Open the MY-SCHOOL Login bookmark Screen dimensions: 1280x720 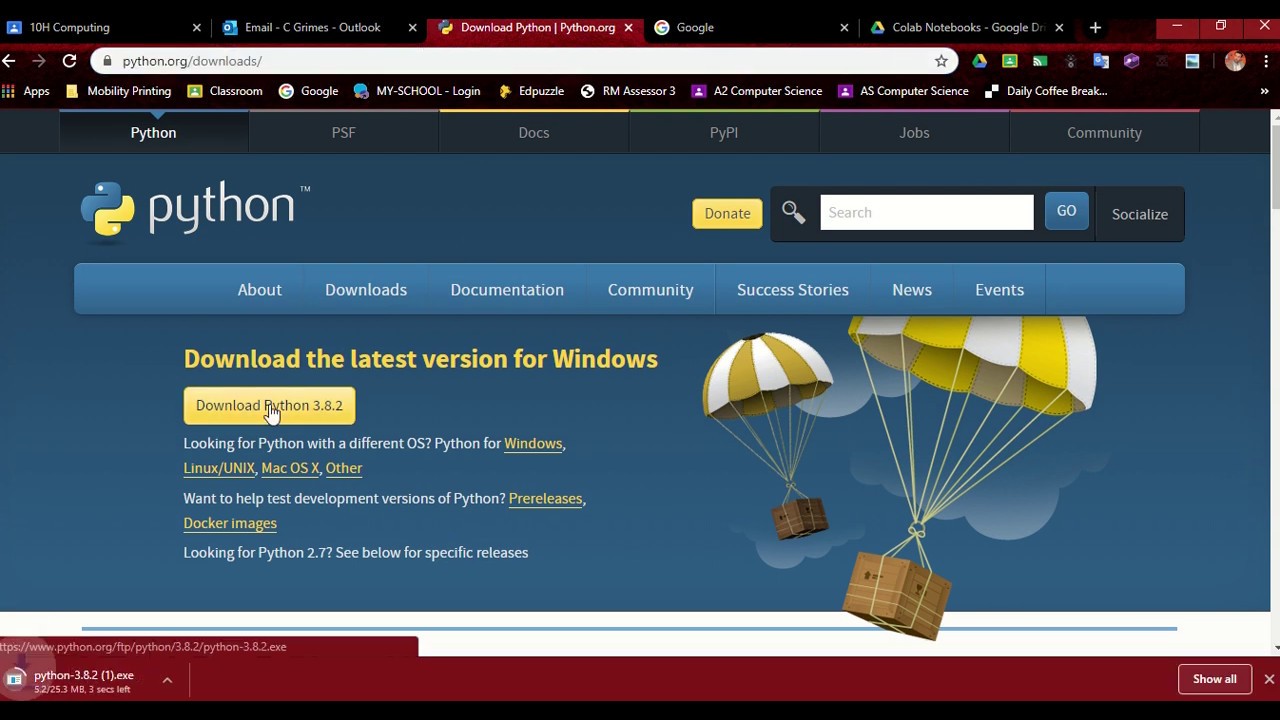tap(417, 91)
